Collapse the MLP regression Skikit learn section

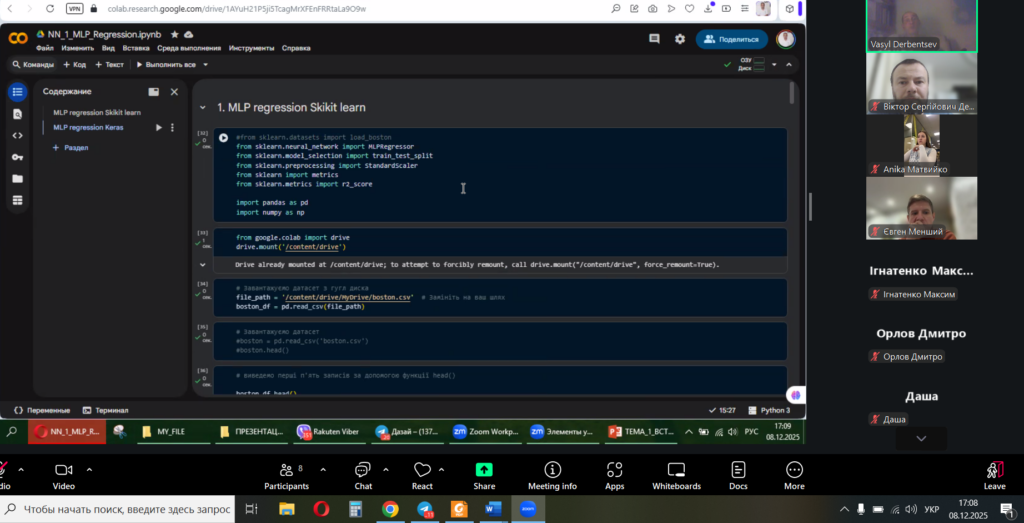coord(203,108)
